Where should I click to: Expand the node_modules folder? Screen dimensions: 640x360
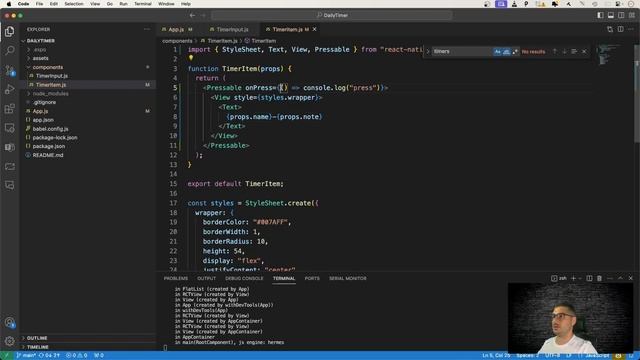point(88,93)
